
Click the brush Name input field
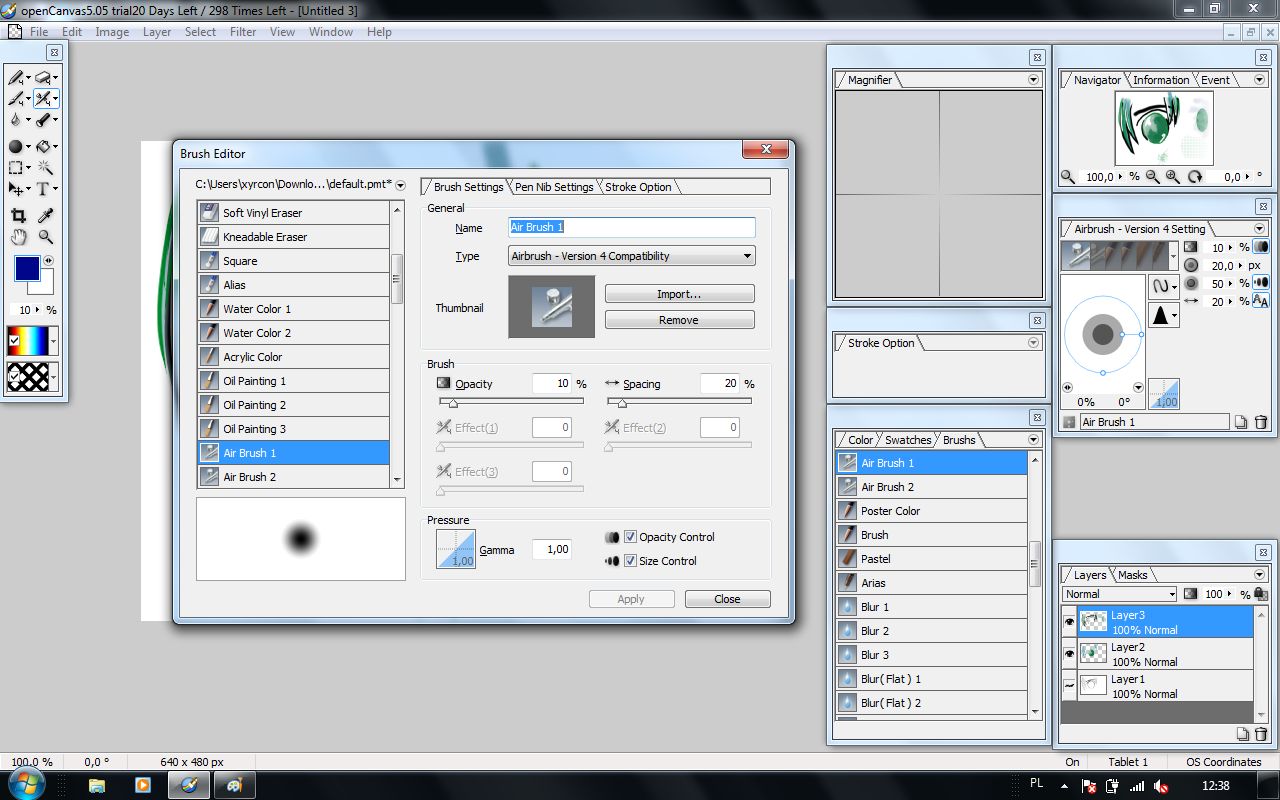[632, 227]
